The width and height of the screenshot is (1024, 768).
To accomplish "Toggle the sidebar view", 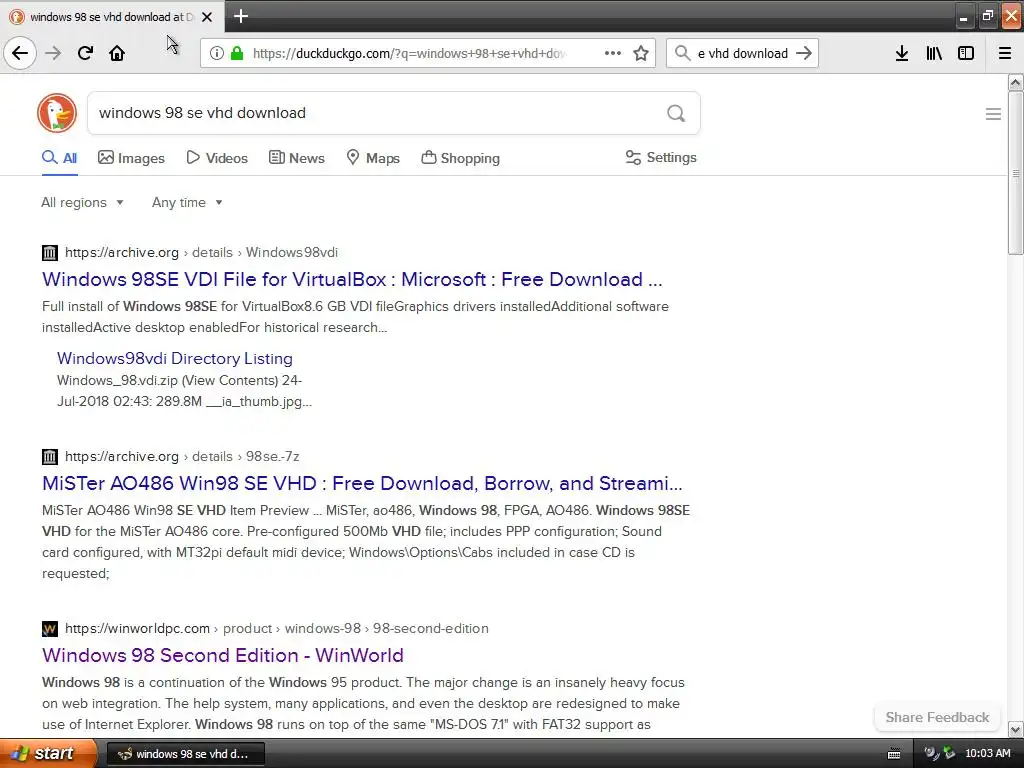I will point(966,53).
